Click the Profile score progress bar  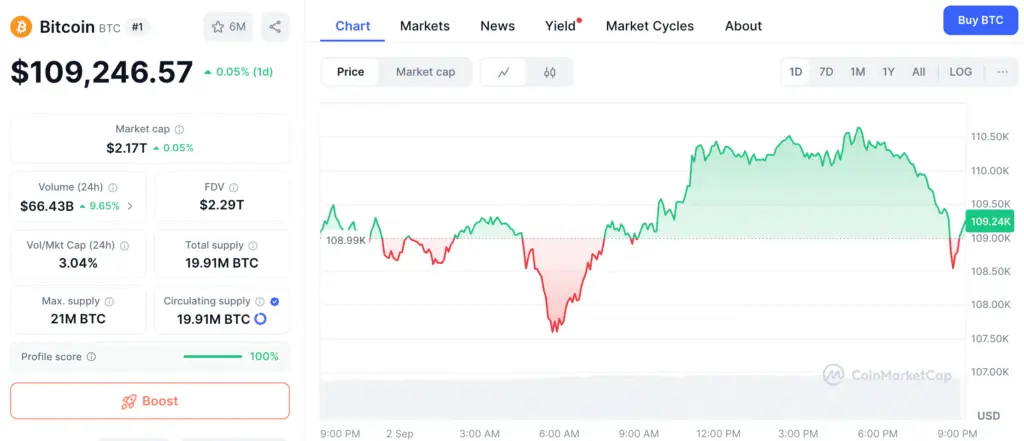click(x=212, y=356)
